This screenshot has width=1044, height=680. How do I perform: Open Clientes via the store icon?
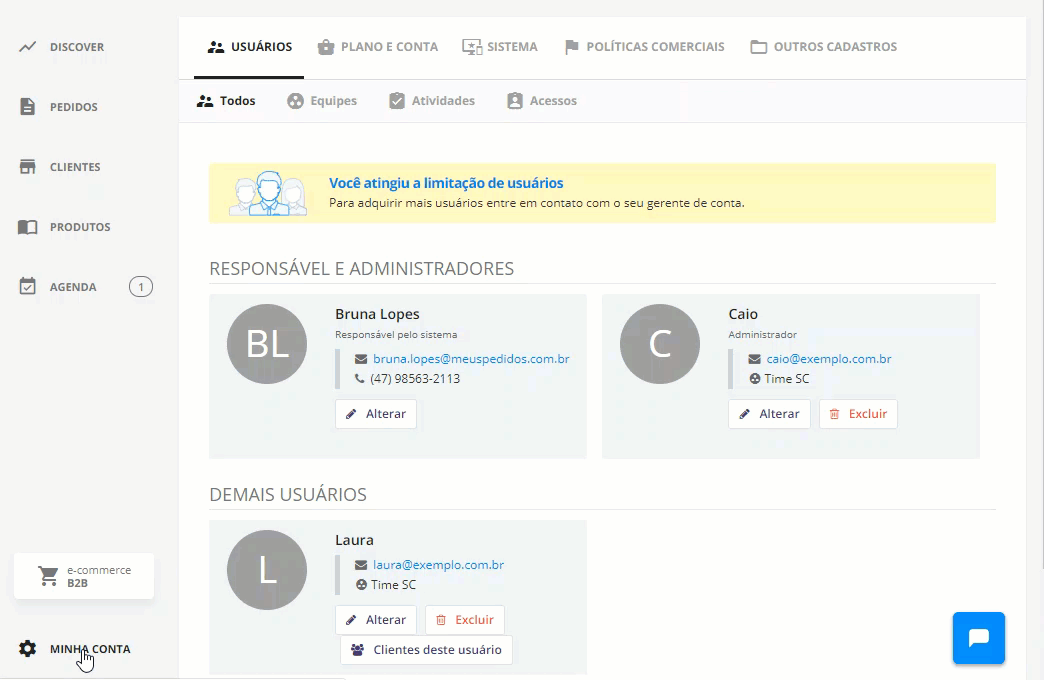27,167
